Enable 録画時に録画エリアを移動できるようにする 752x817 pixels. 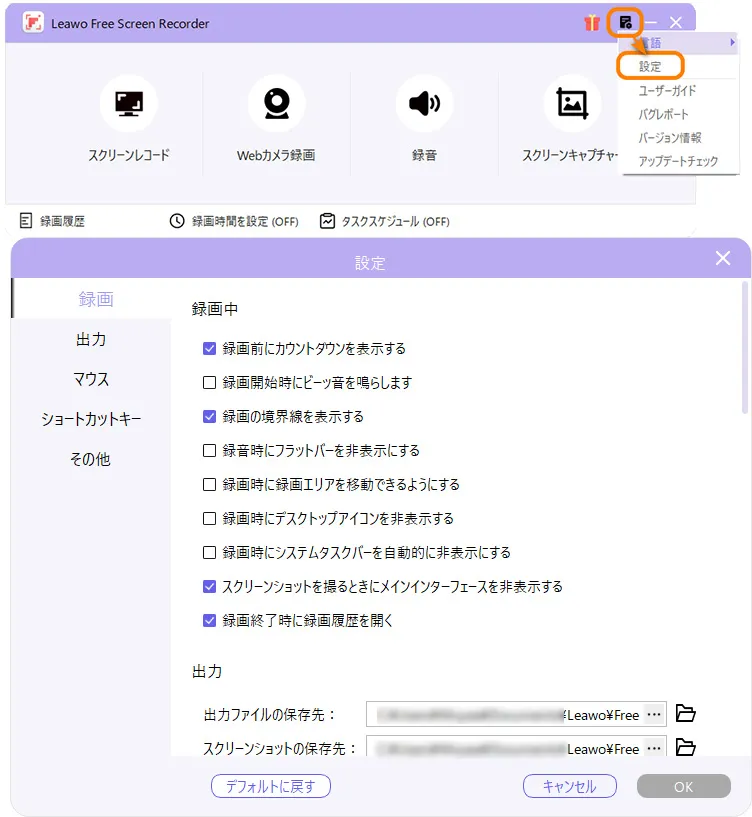tap(209, 485)
